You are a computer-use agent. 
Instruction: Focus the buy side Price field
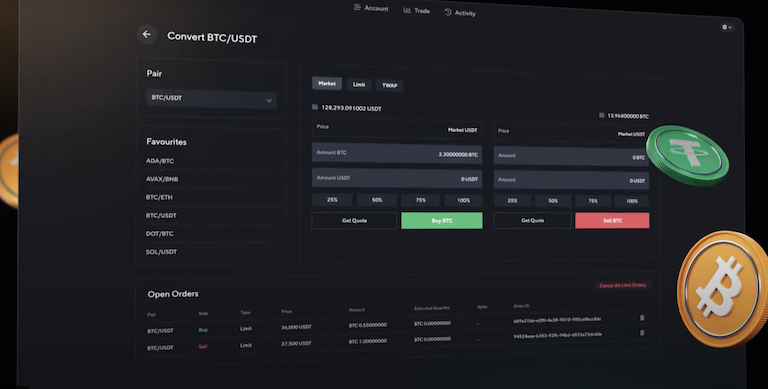click(397, 129)
